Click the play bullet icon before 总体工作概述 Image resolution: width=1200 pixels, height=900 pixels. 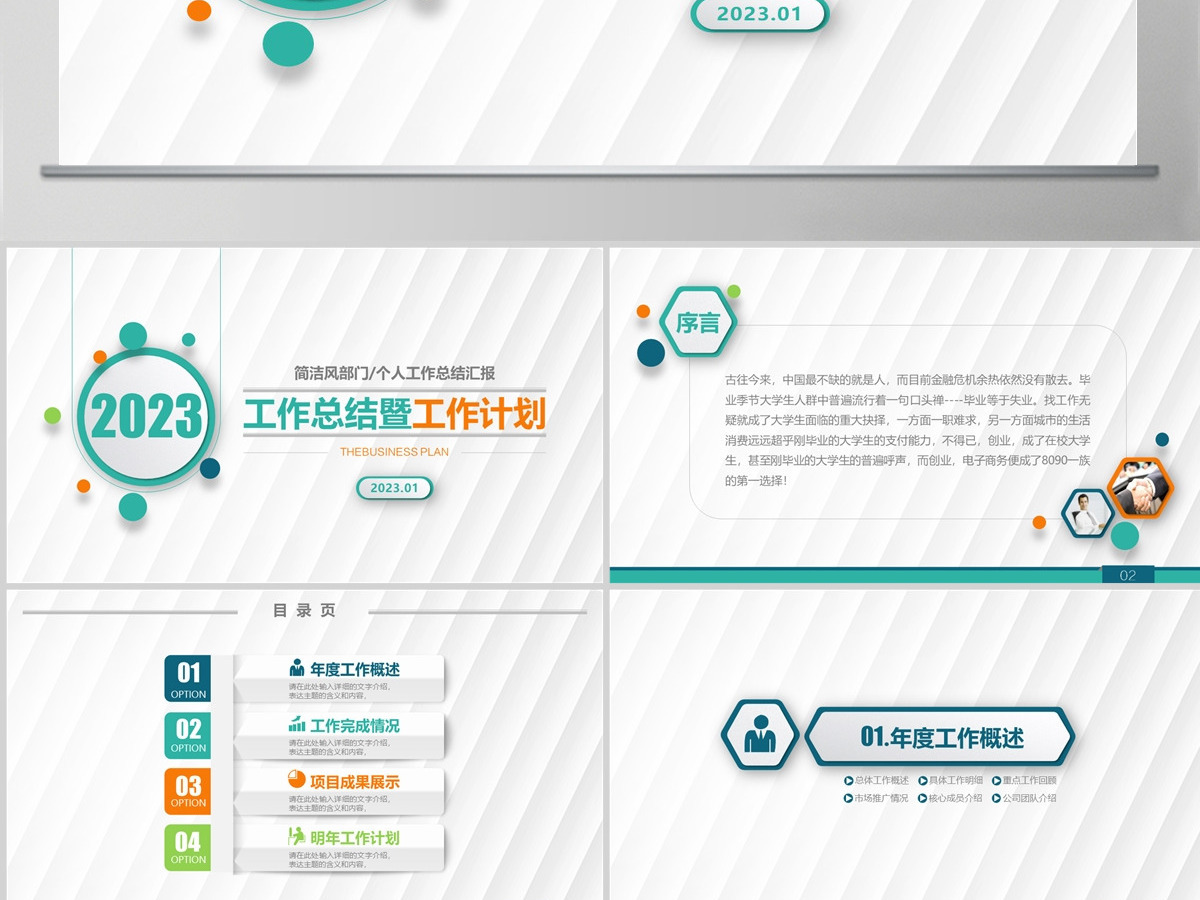click(849, 780)
